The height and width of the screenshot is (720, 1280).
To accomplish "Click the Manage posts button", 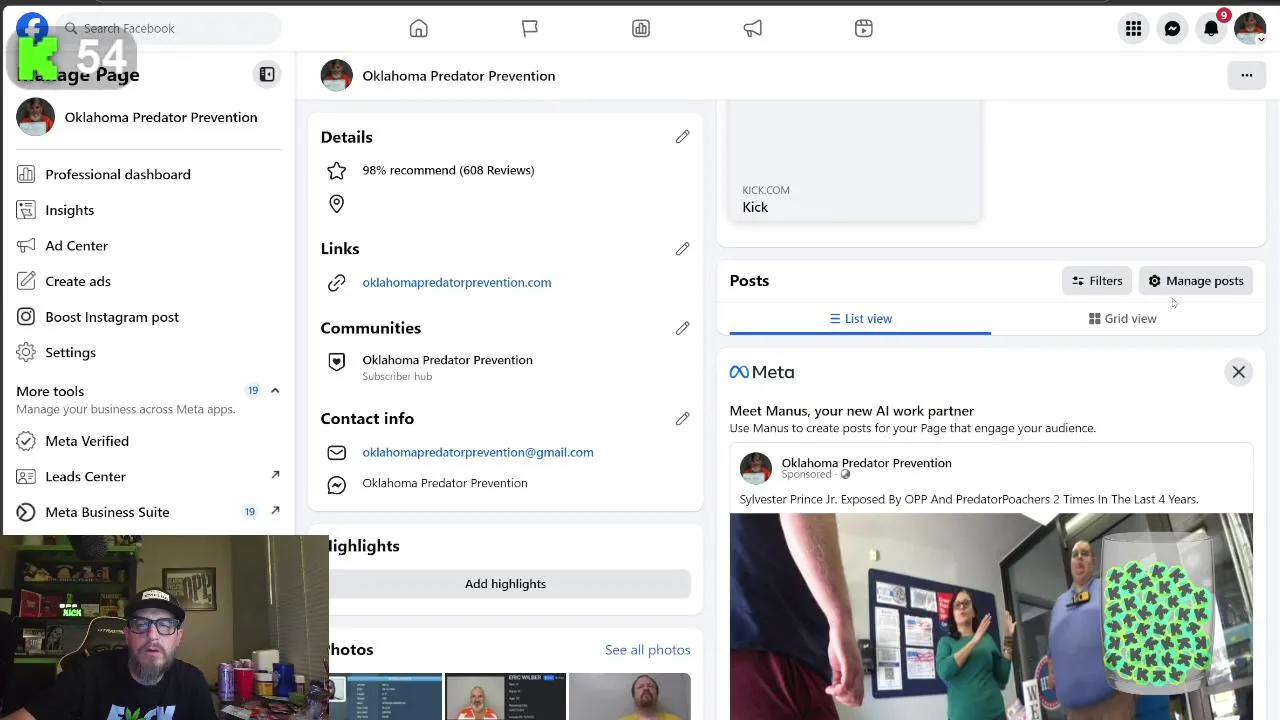I will click(1196, 281).
